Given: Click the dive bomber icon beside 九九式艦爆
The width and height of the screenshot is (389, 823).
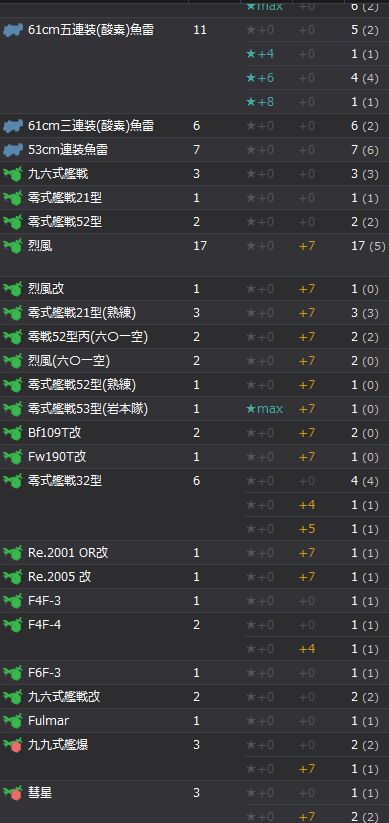Looking at the screenshot, I should (13, 745).
